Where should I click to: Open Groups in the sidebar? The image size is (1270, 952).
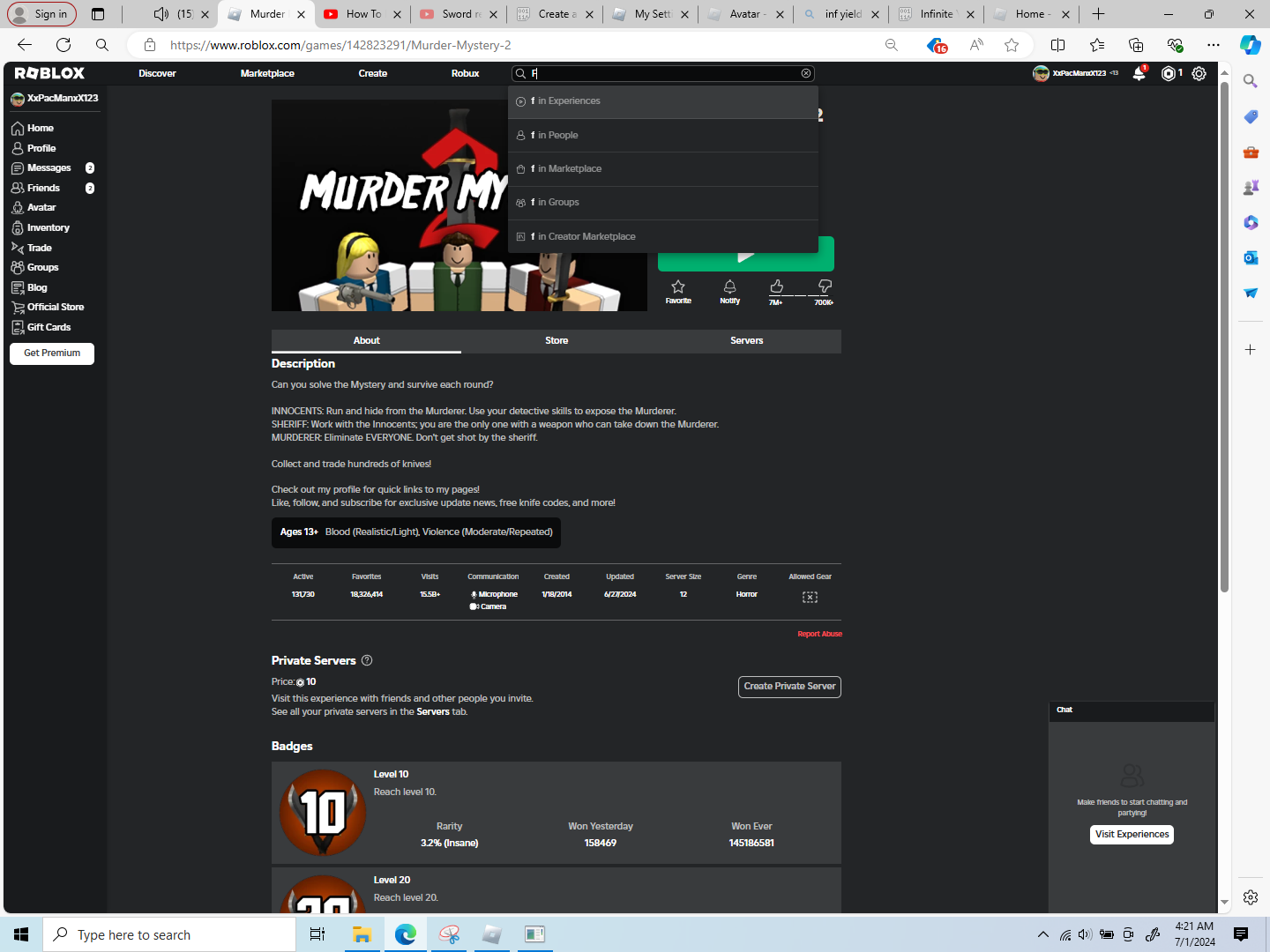point(35,267)
